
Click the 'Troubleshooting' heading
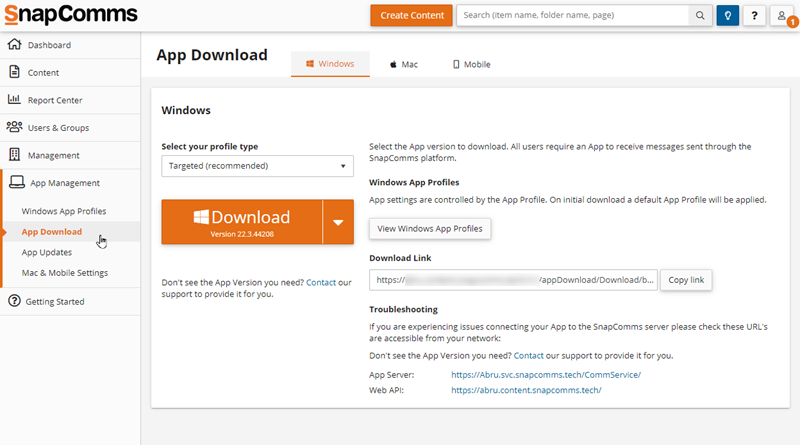(x=404, y=309)
